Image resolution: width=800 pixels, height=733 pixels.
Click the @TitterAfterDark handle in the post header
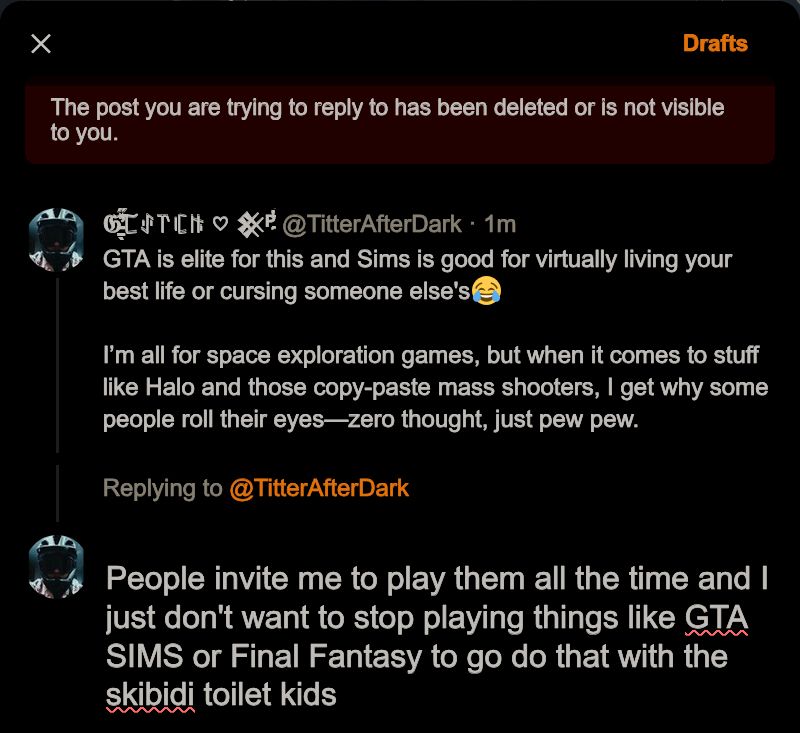(371, 224)
